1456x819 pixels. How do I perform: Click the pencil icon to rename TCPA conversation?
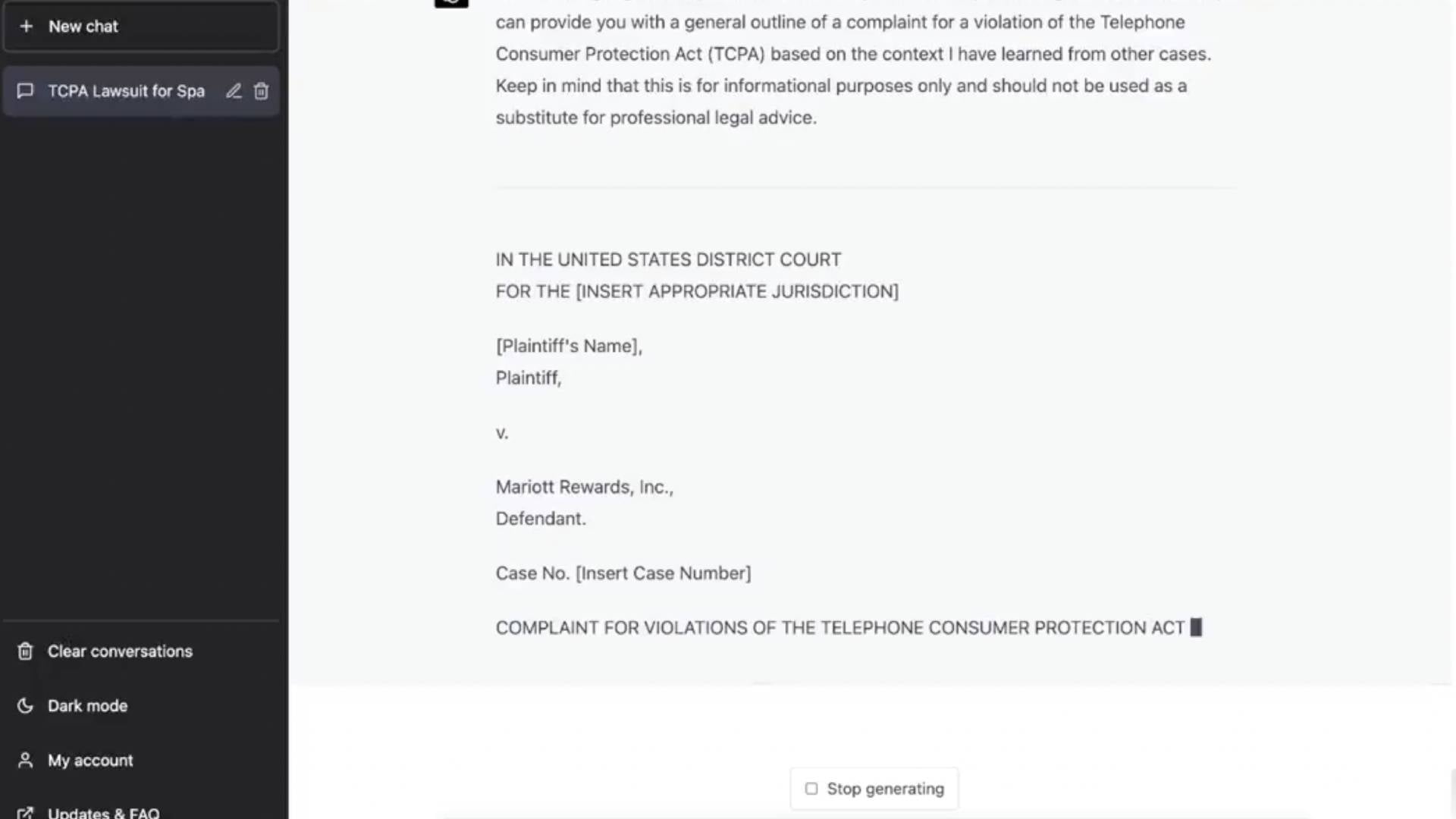(234, 91)
